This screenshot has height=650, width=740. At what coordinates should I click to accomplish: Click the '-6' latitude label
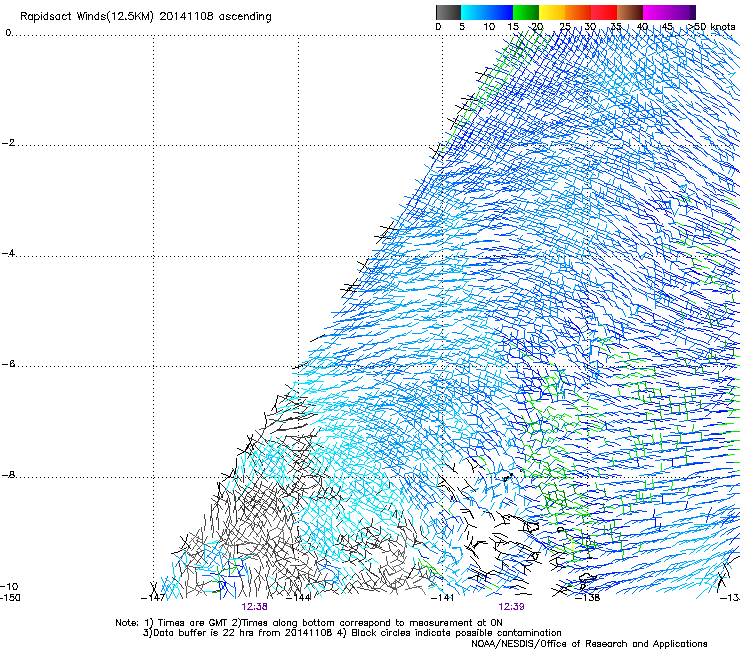pyautogui.click(x=8, y=364)
